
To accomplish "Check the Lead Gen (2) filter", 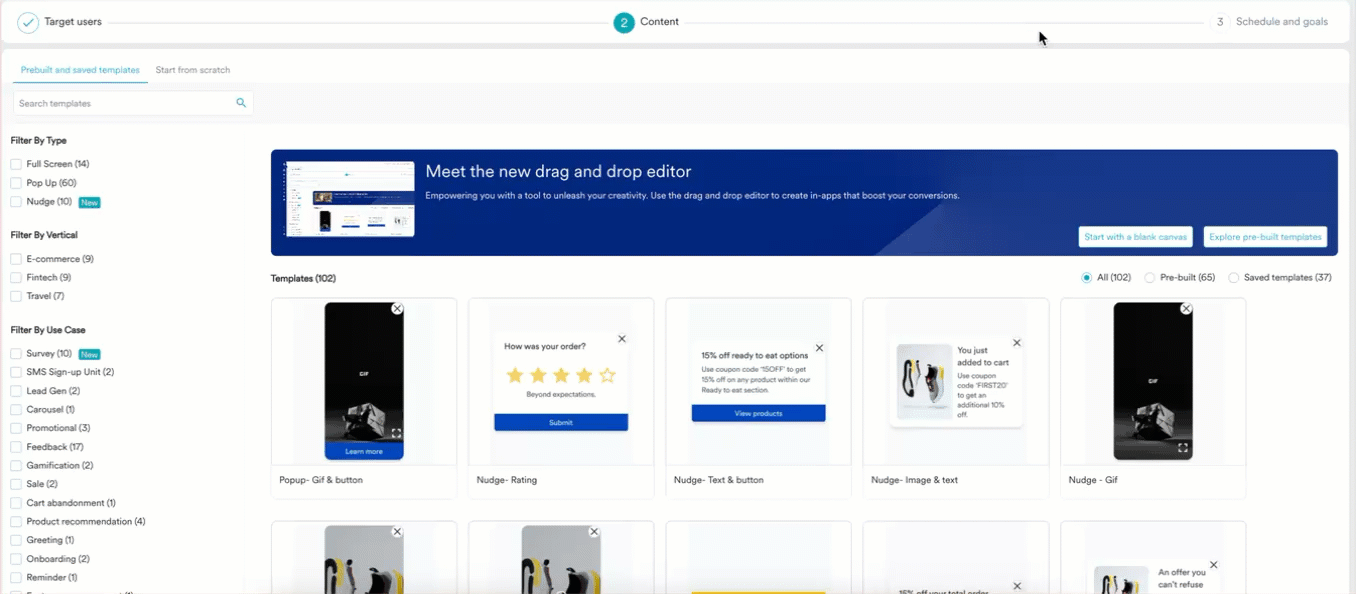I will click(16, 391).
